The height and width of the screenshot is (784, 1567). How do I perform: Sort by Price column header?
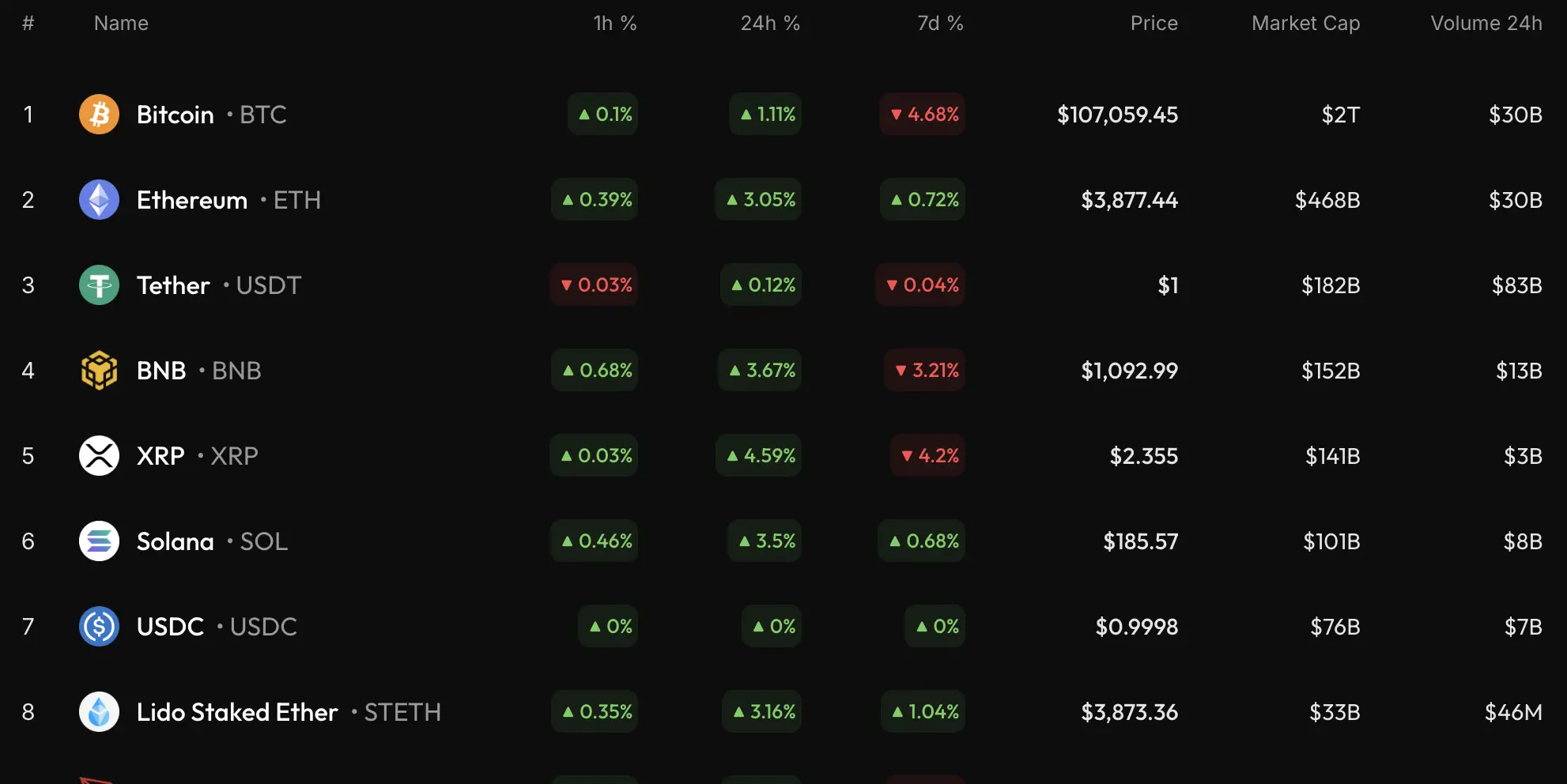[1154, 24]
